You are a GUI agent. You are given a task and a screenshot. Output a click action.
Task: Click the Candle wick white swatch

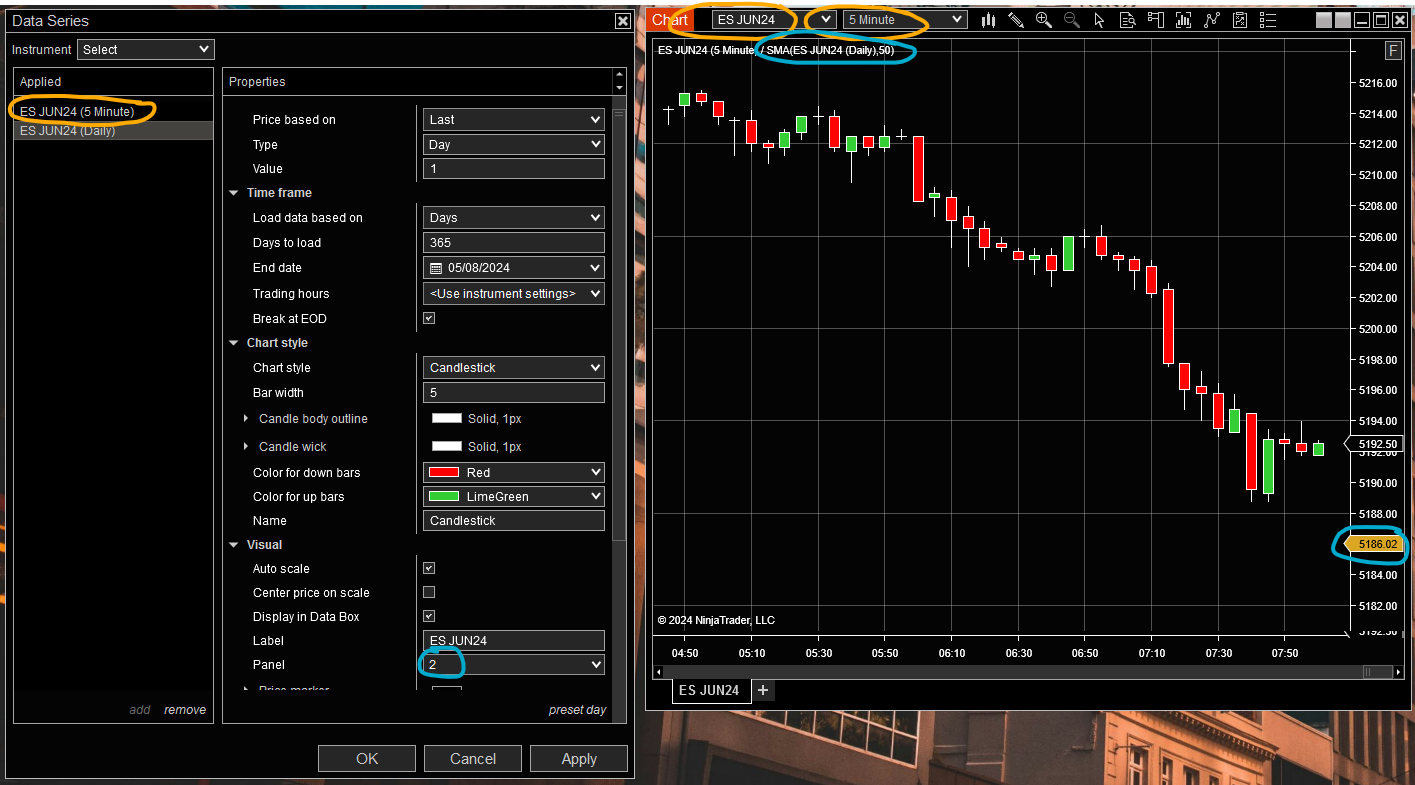pos(447,447)
